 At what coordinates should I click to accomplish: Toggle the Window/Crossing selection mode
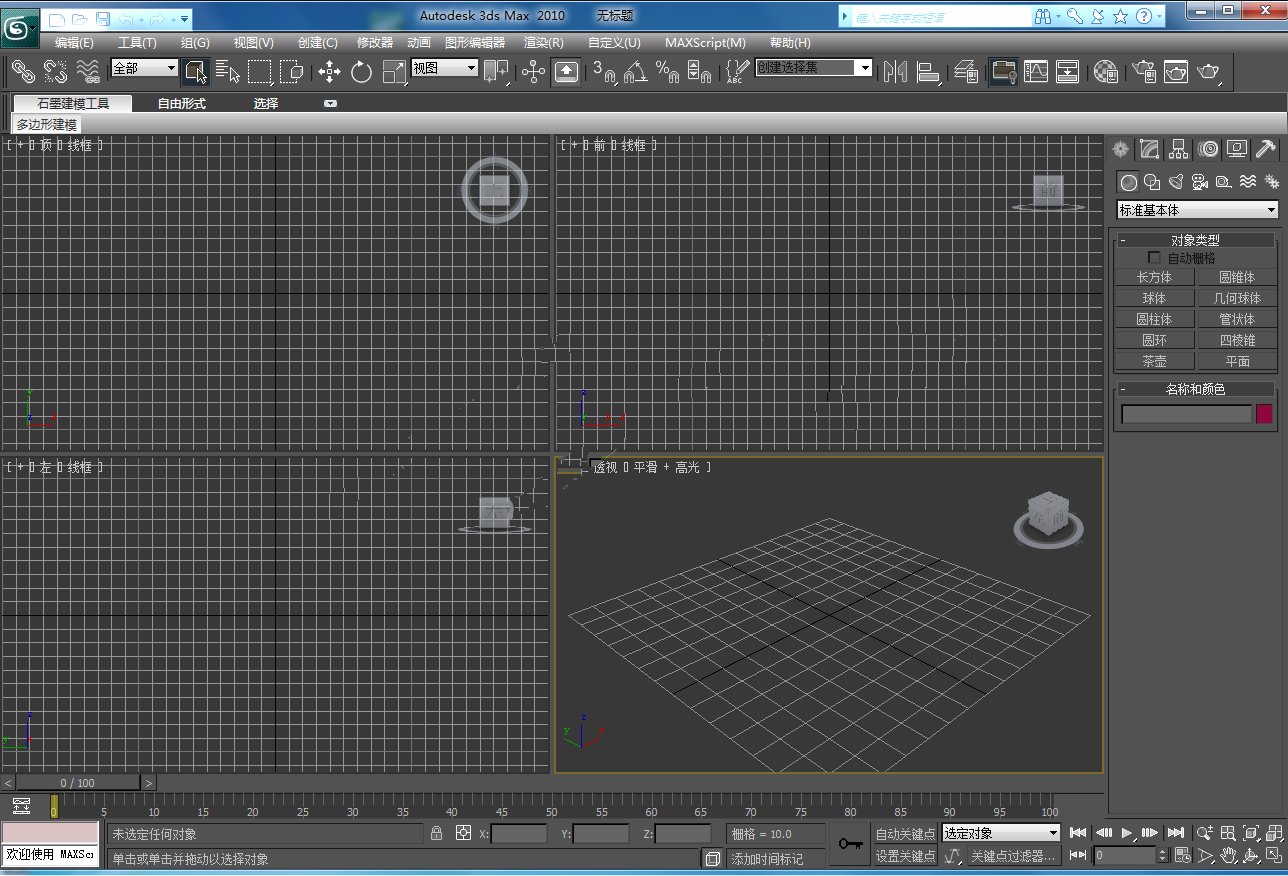click(x=292, y=71)
